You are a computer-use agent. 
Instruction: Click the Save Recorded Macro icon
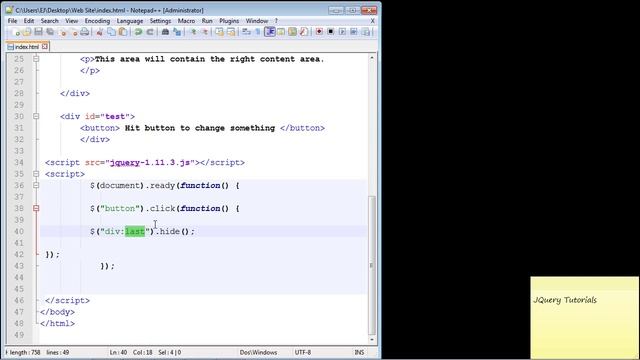366,32
